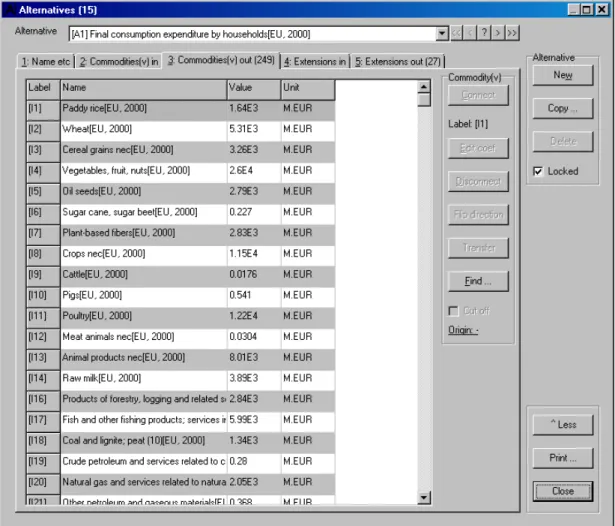The image size is (615, 526).
Task: Click scroll up arrow of commodities list
Action: click(x=424, y=86)
